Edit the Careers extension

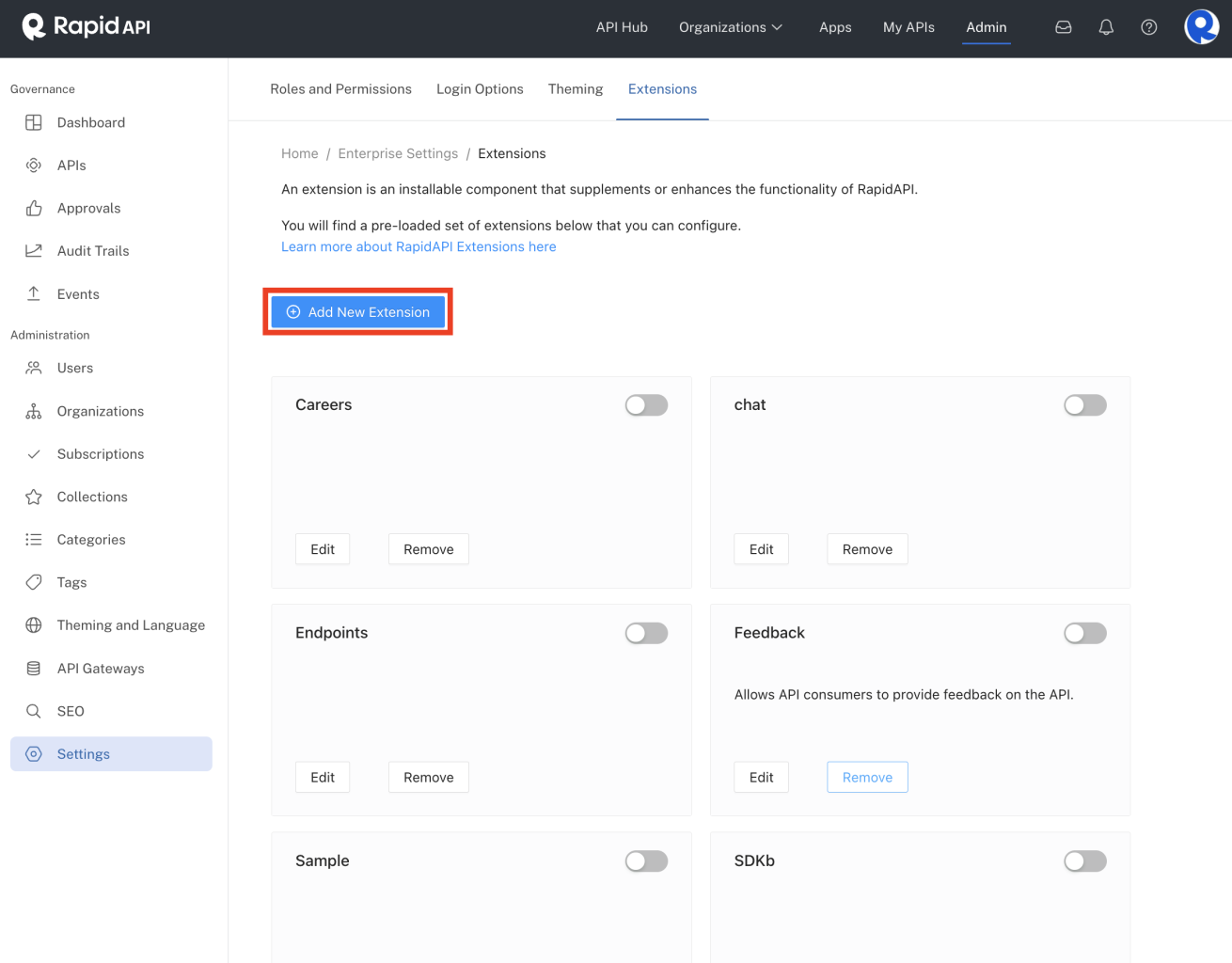click(x=323, y=549)
